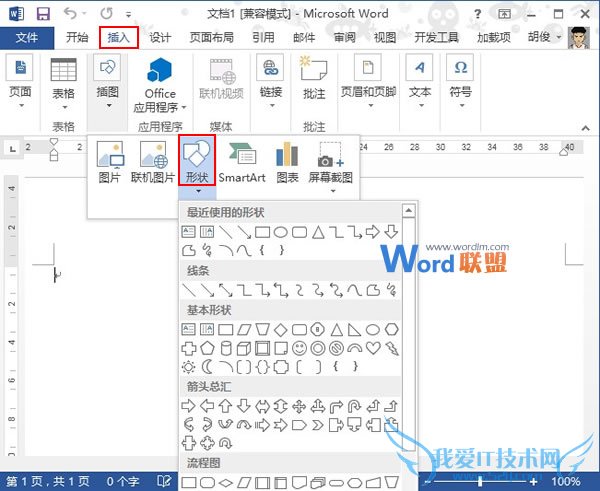Image resolution: width=600 pixels, height=491 pixels.
Task: Select the diamond shape in basic shapes
Action: (x=281, y=330)
